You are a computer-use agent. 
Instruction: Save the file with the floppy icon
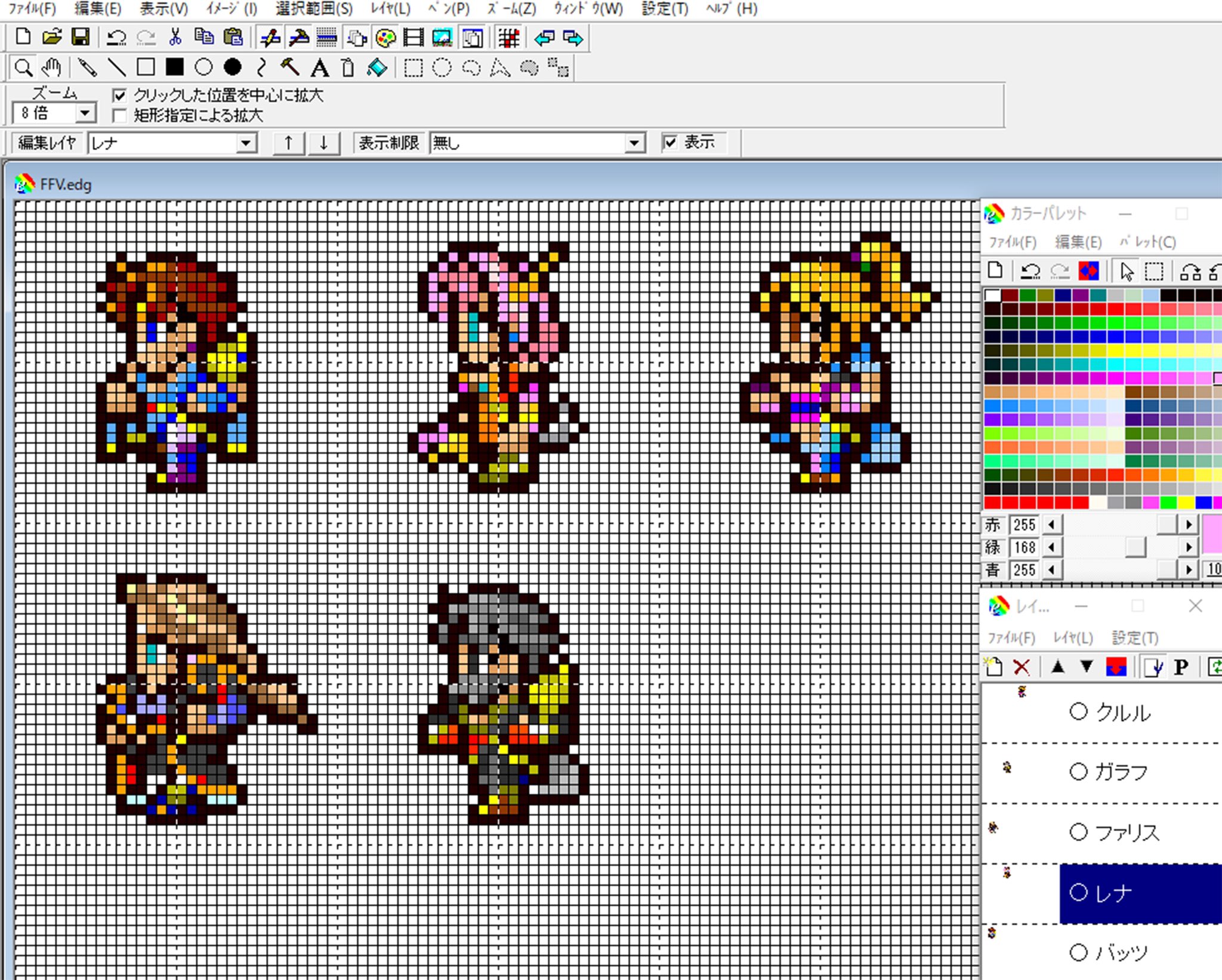coord(81,38)
